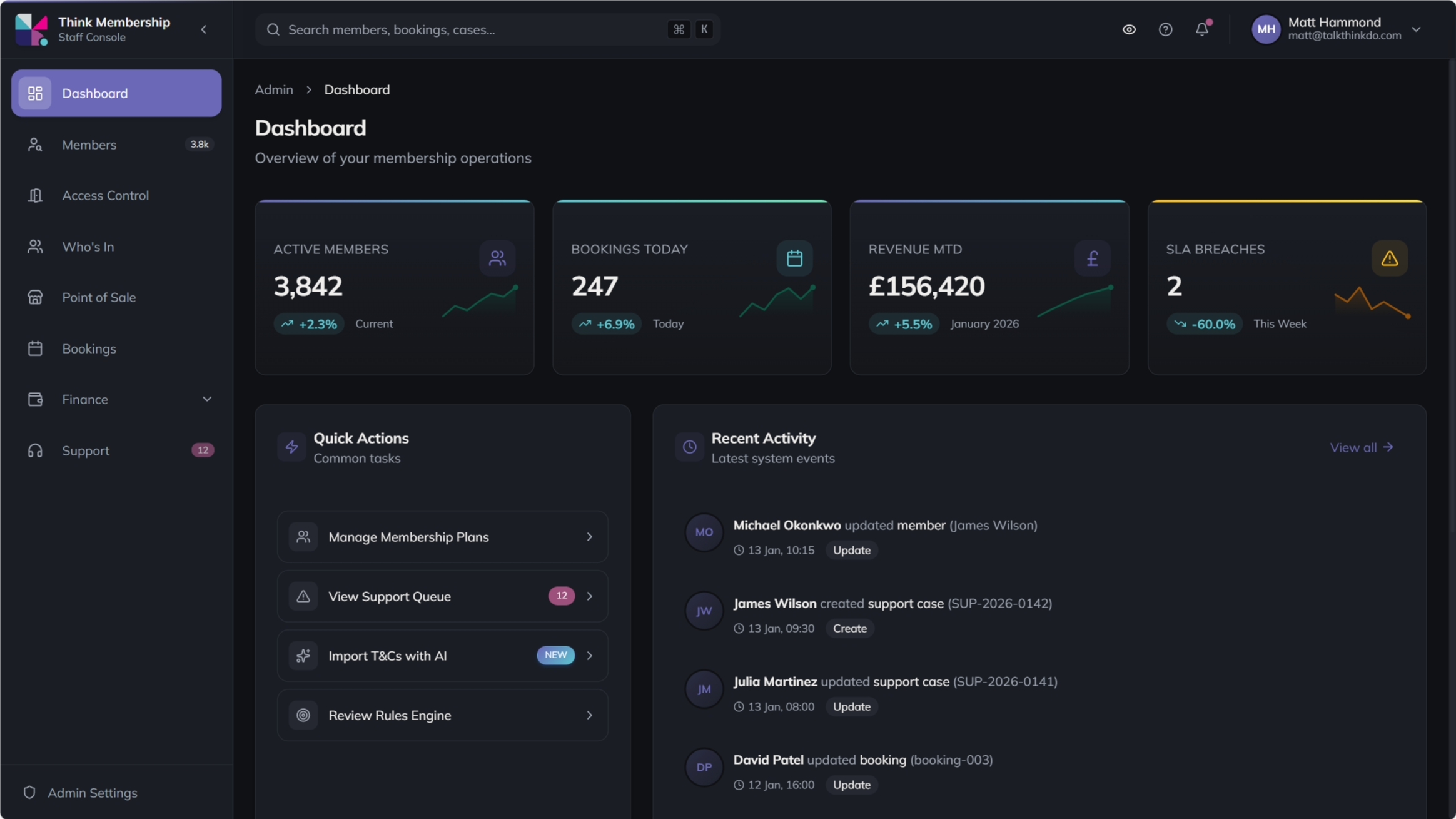Open View Support Queue
The height and width of the screenshot is (819, 1456).
pos(442,596)
